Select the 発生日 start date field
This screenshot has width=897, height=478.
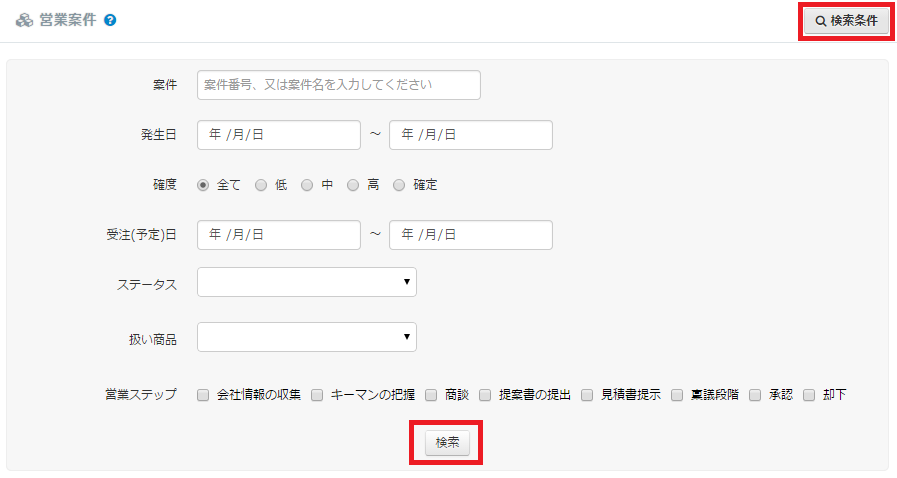click(279, 135)
